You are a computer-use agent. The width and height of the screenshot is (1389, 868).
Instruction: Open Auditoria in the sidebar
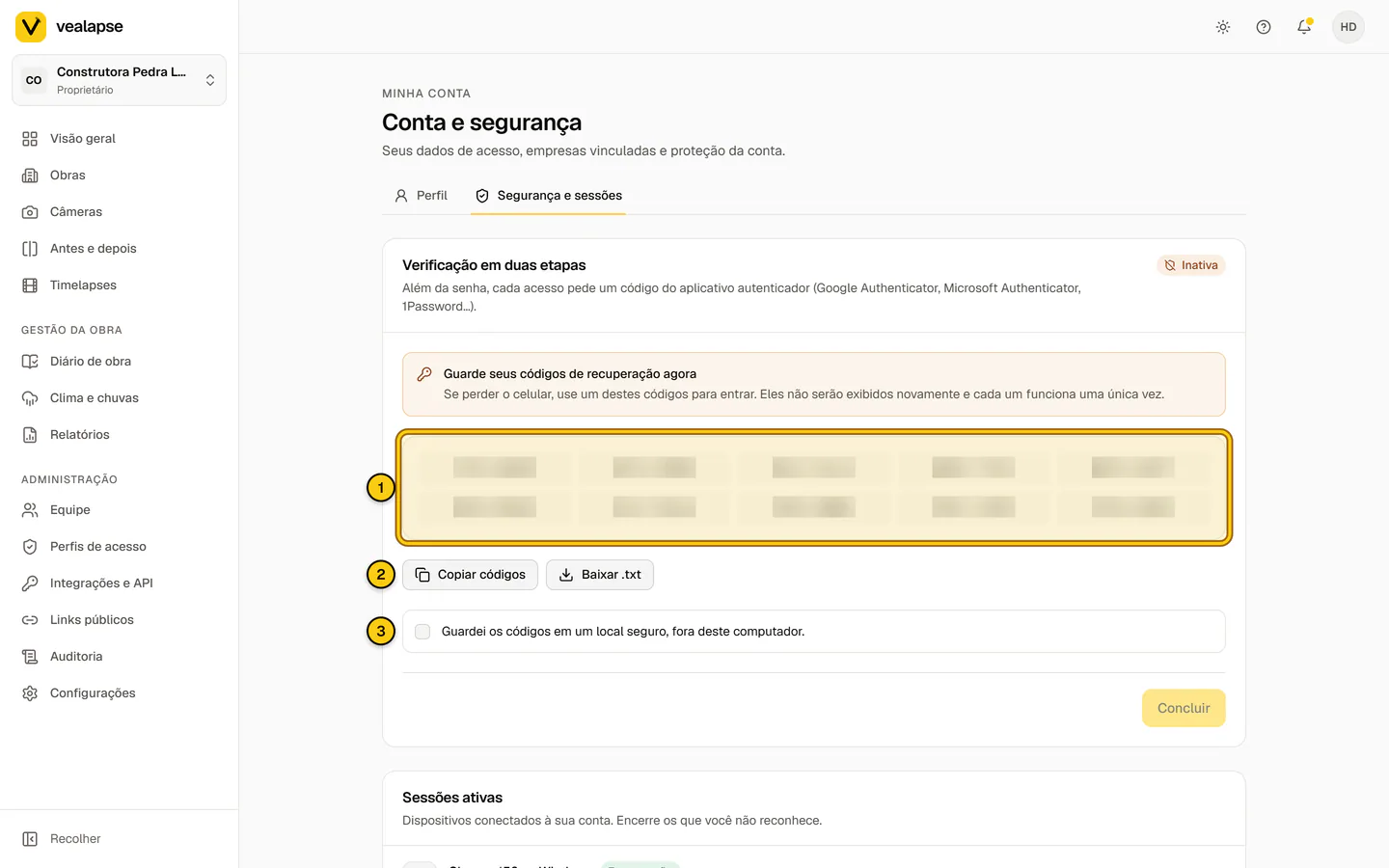pyautogui.click(x=119, y=657)
